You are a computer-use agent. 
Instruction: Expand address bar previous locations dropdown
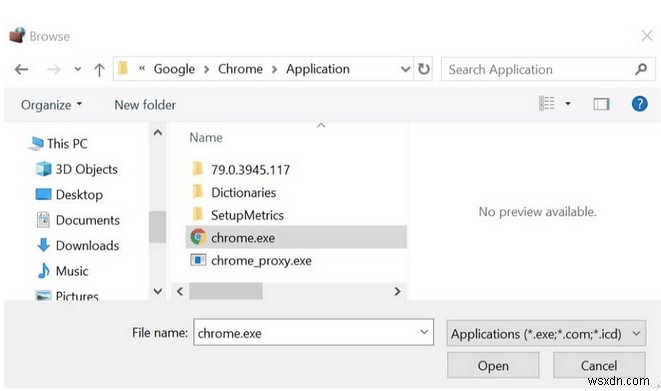pos(406,69)
